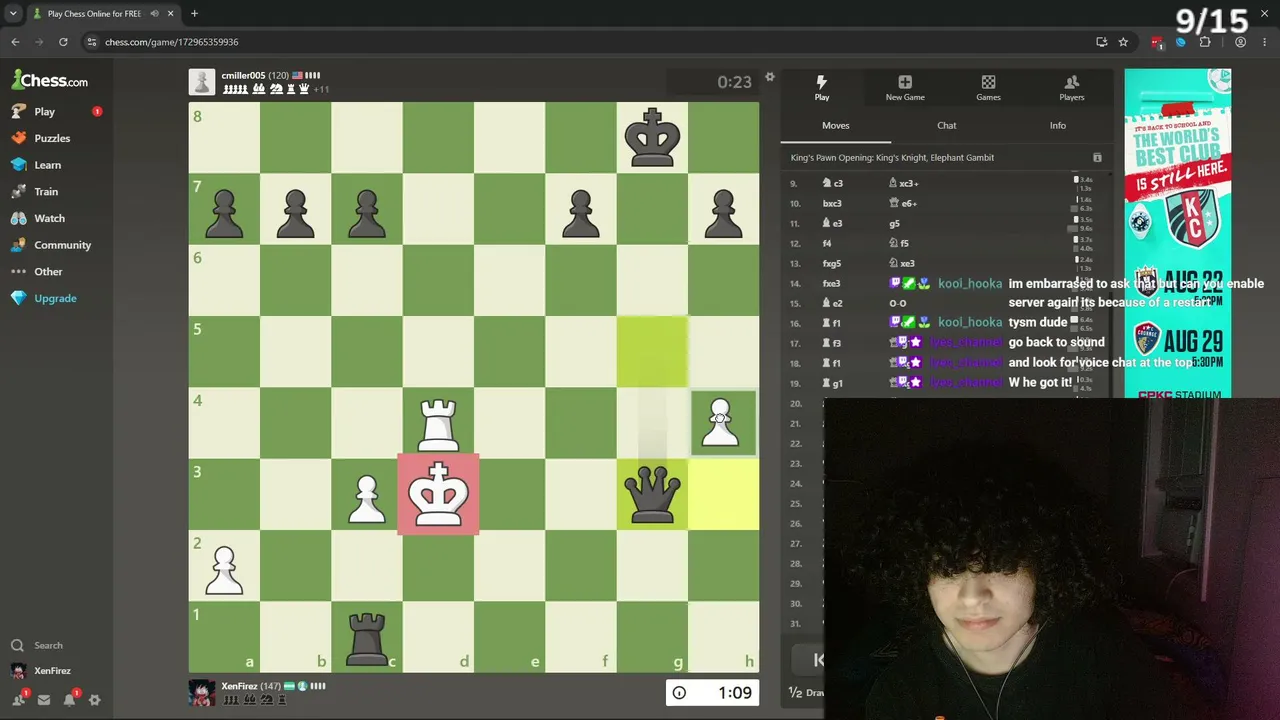
Task: Open the Train section
Action: click(x=46, y=192)
